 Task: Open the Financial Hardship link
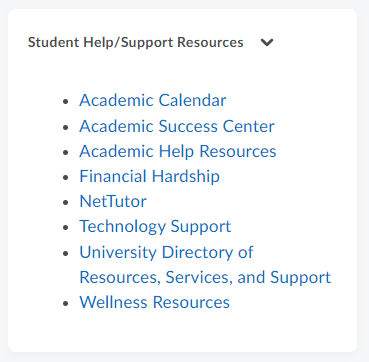coord(149,176)
